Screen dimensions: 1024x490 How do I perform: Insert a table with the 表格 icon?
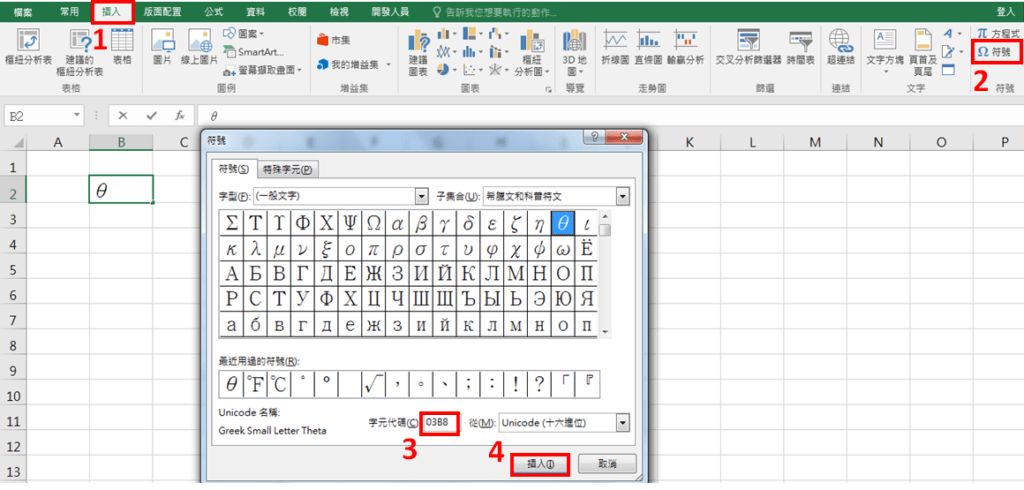(122, 47)
